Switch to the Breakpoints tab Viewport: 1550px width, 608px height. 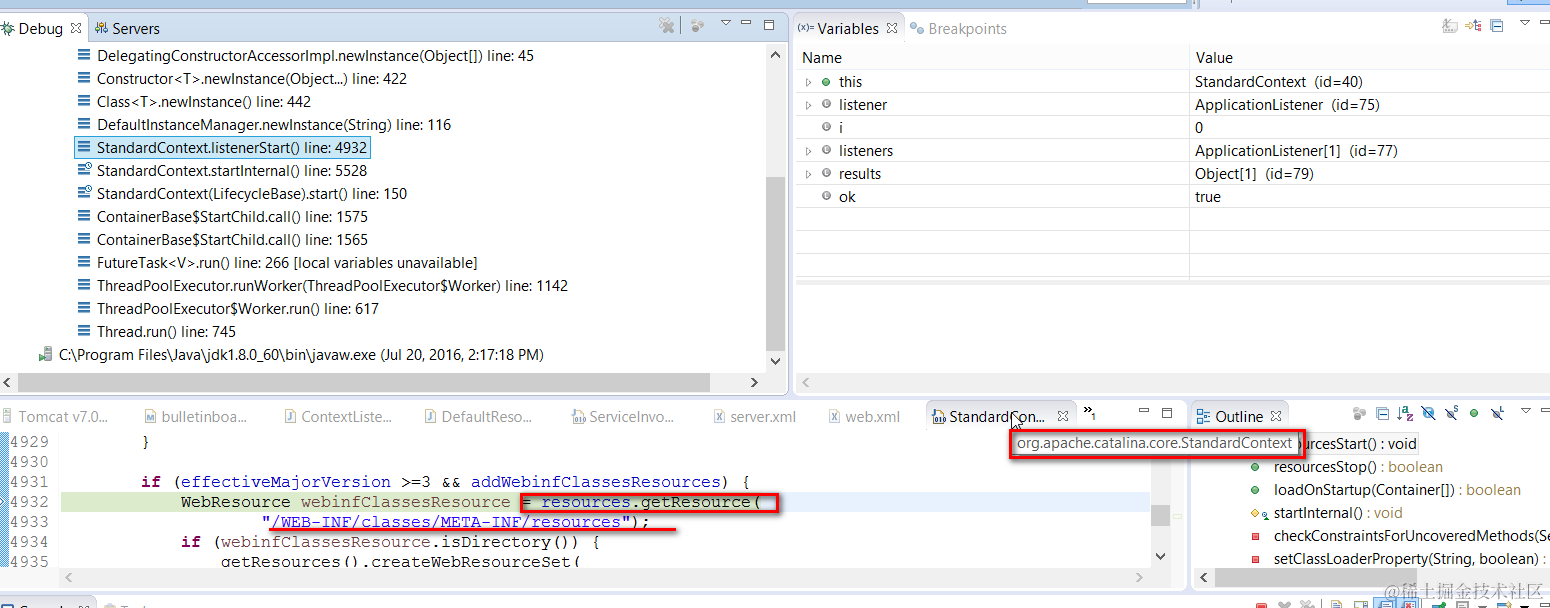tap(957, 28)
